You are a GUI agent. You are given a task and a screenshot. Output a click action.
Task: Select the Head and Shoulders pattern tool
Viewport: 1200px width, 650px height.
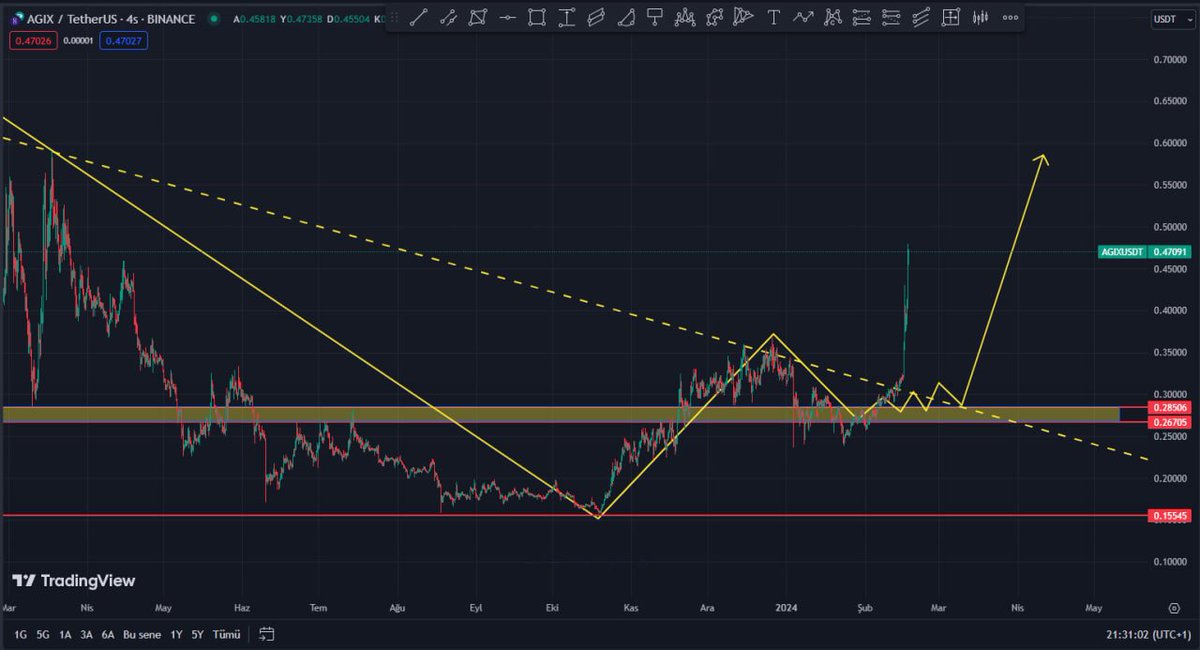(685, 17)
